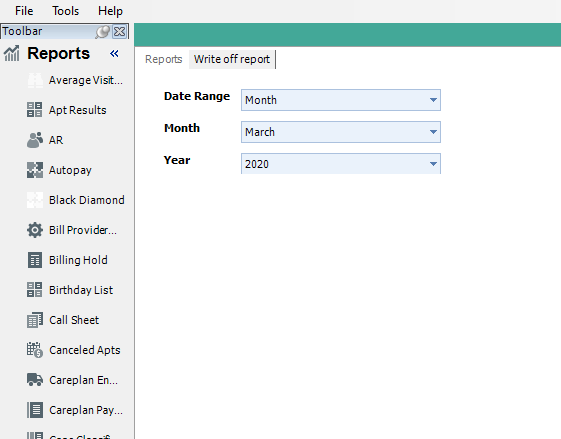Click the Bill Provider gear icon

click(35, 230)
